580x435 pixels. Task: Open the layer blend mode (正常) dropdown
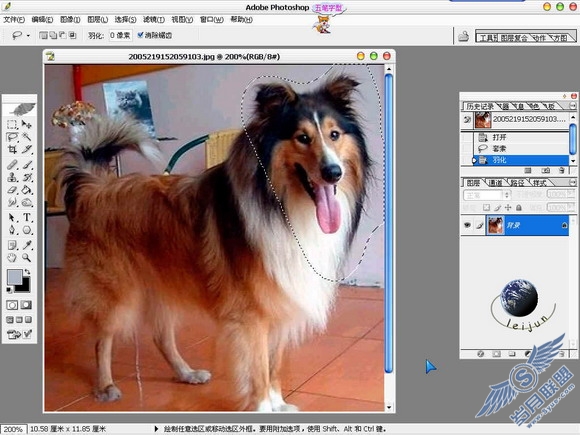point(486,194)
